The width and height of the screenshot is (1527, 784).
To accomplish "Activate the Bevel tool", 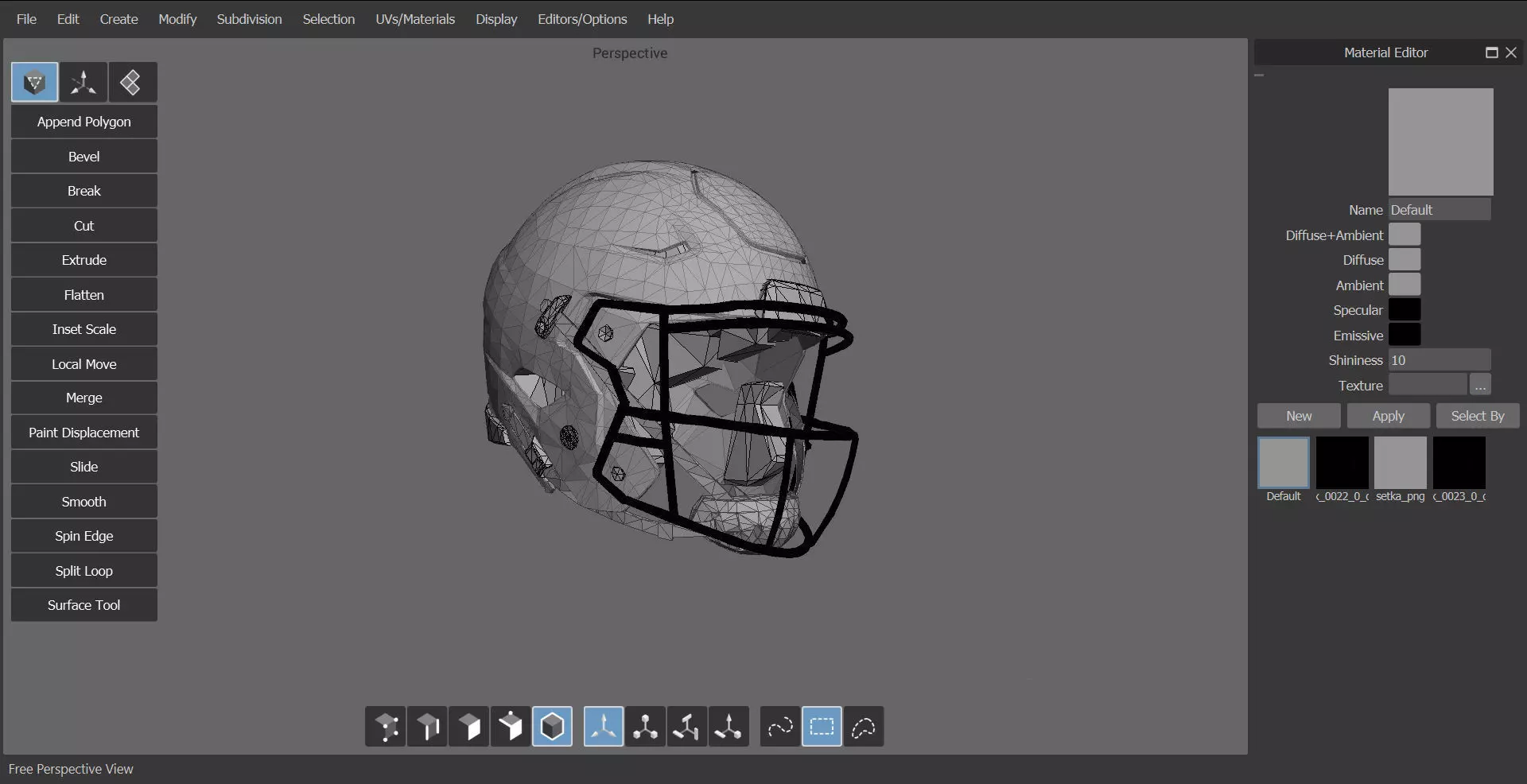I will click(x=84, y=157).
